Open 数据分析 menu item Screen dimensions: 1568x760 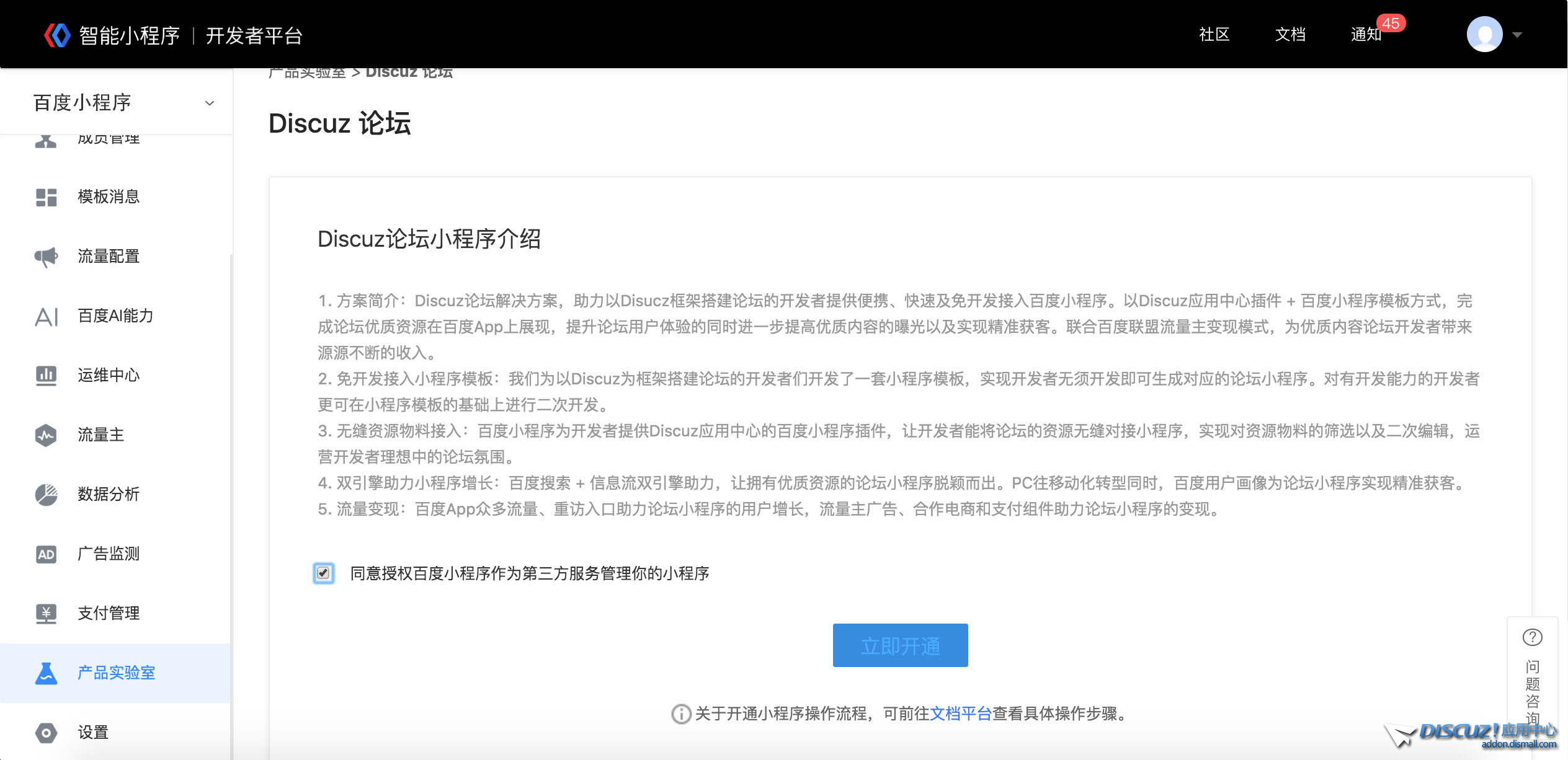click(x=115, y=495)
